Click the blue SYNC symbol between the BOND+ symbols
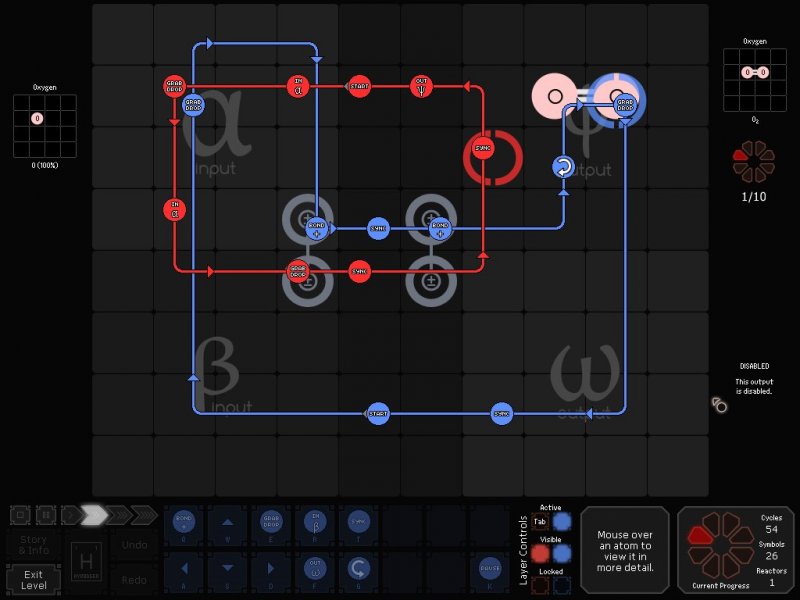This screenshot has width=800, height=600. tap(378, 228)
